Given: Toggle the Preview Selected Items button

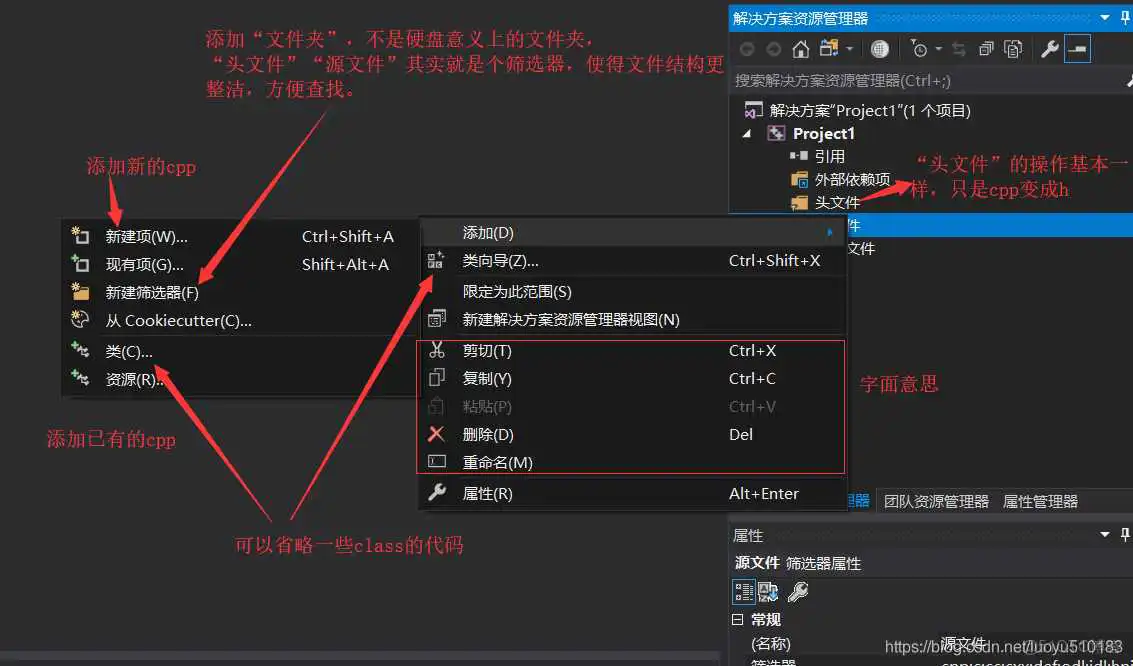Looking at the screenshot, I should coord(1014,48).
